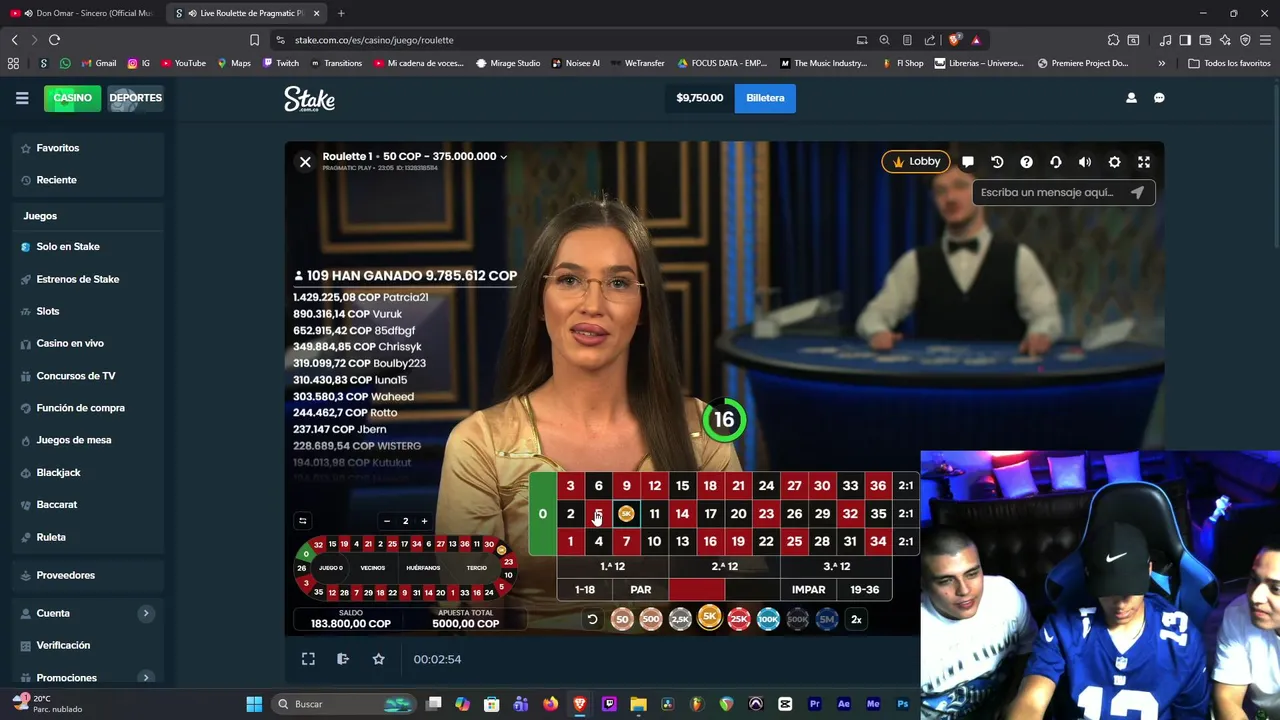Switch to the DEPORTES tab

(x=135, y=98)
